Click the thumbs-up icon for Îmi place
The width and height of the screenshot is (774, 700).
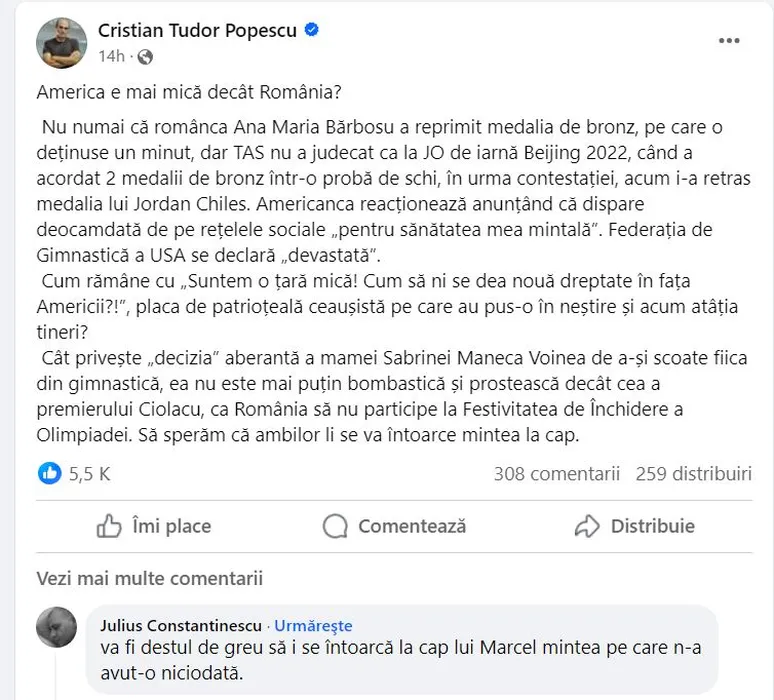pos(109,526)
